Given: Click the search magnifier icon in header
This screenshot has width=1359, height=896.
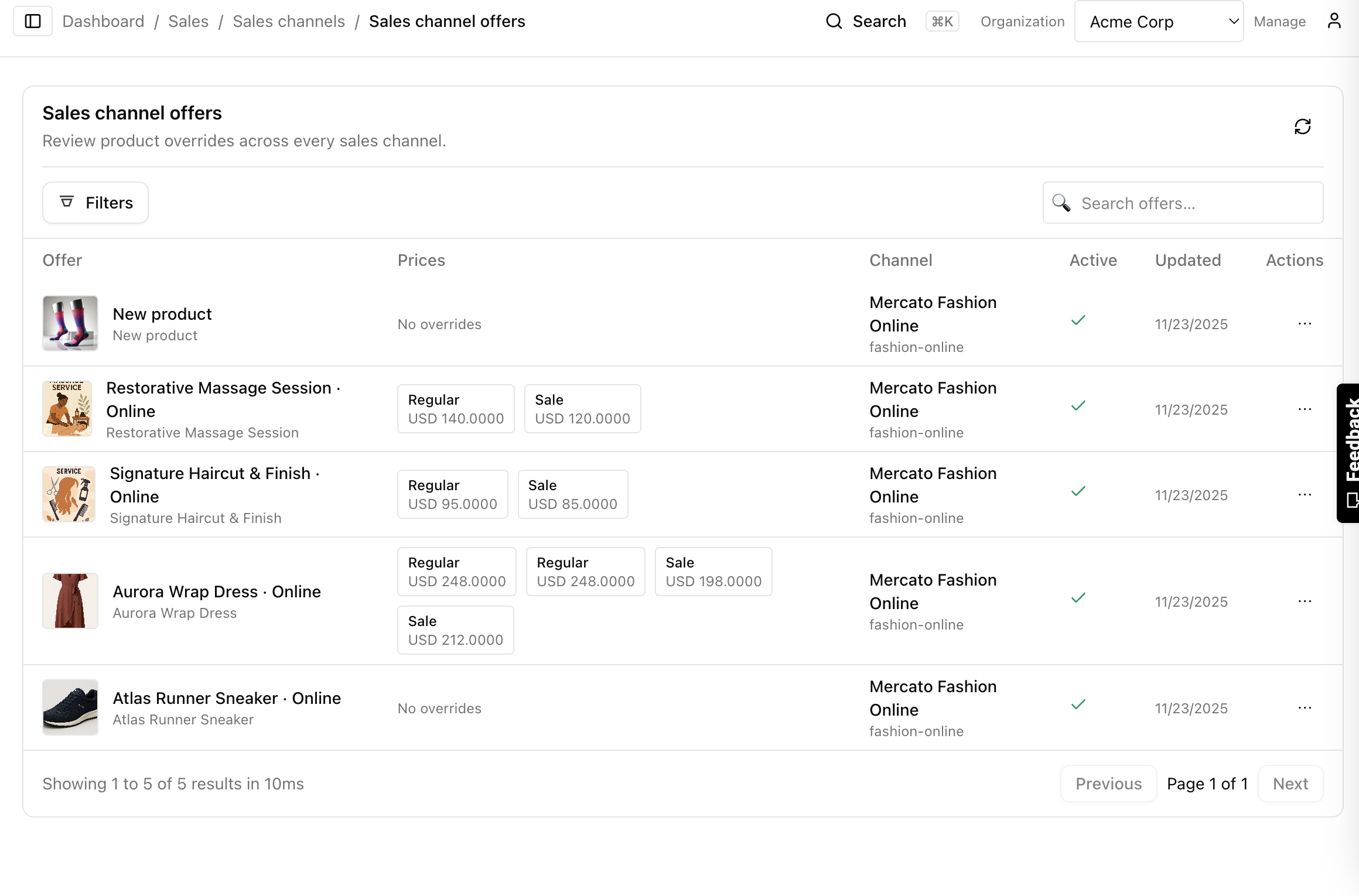Looking at the screenshot, I should [x=834, y=20].
